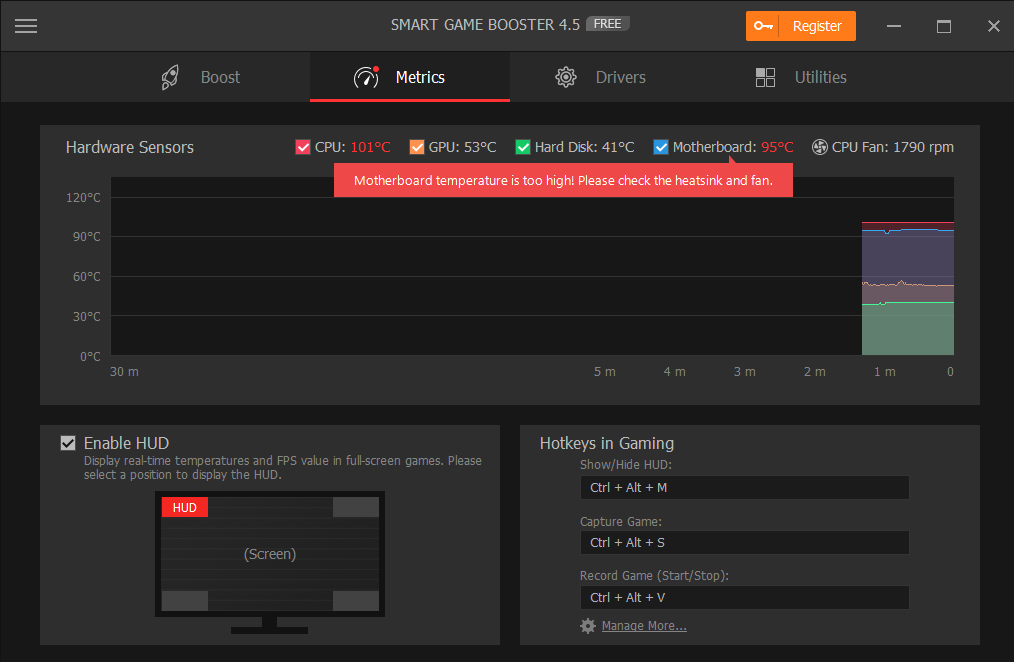Image resolution: width=1014 pixels, height=662 pixels.
Task: Select the top-left HUD position
Action: pyautogui.click(x=185, y=507)
